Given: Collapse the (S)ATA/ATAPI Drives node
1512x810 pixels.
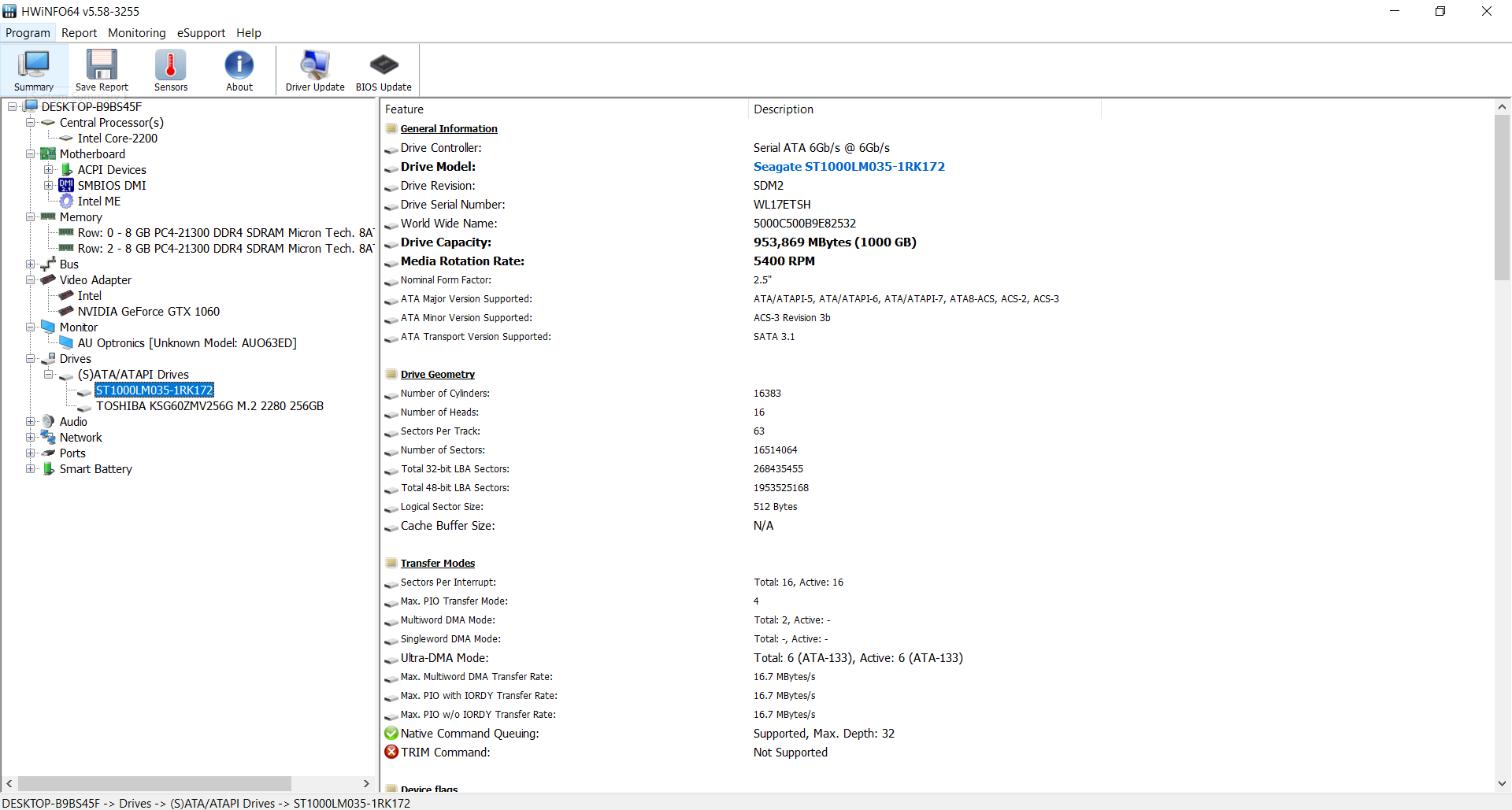Looking at the screenshot, I should 49,374.
